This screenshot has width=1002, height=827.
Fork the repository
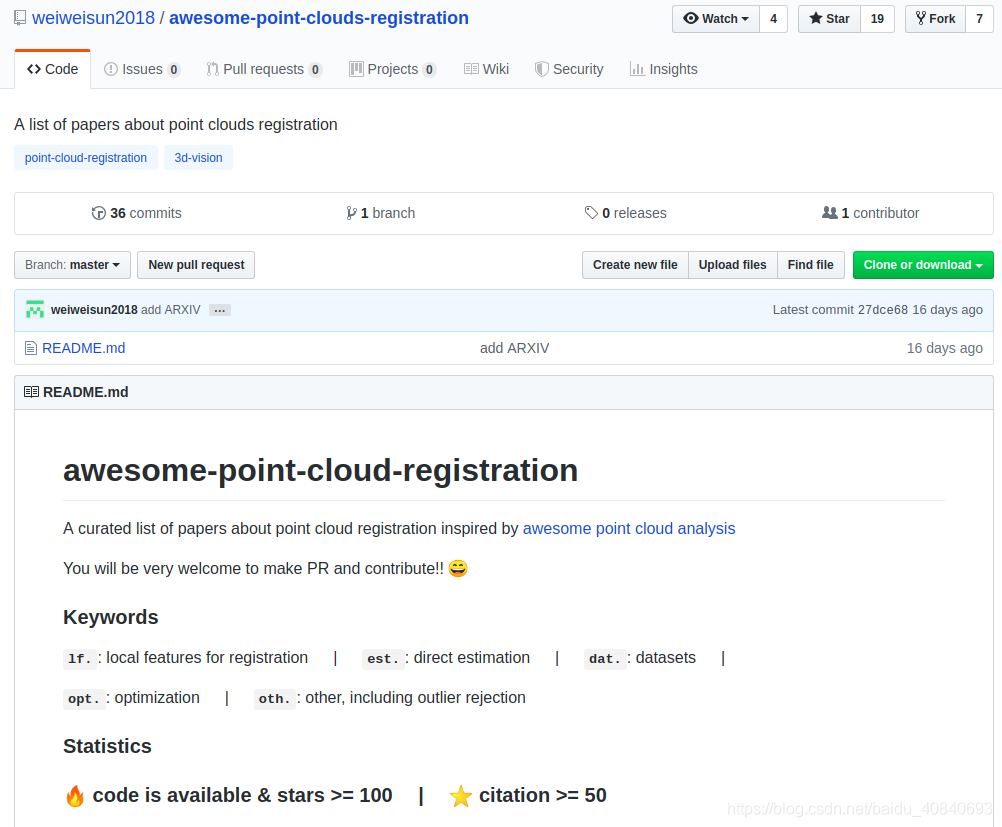[x=935, y=19]
